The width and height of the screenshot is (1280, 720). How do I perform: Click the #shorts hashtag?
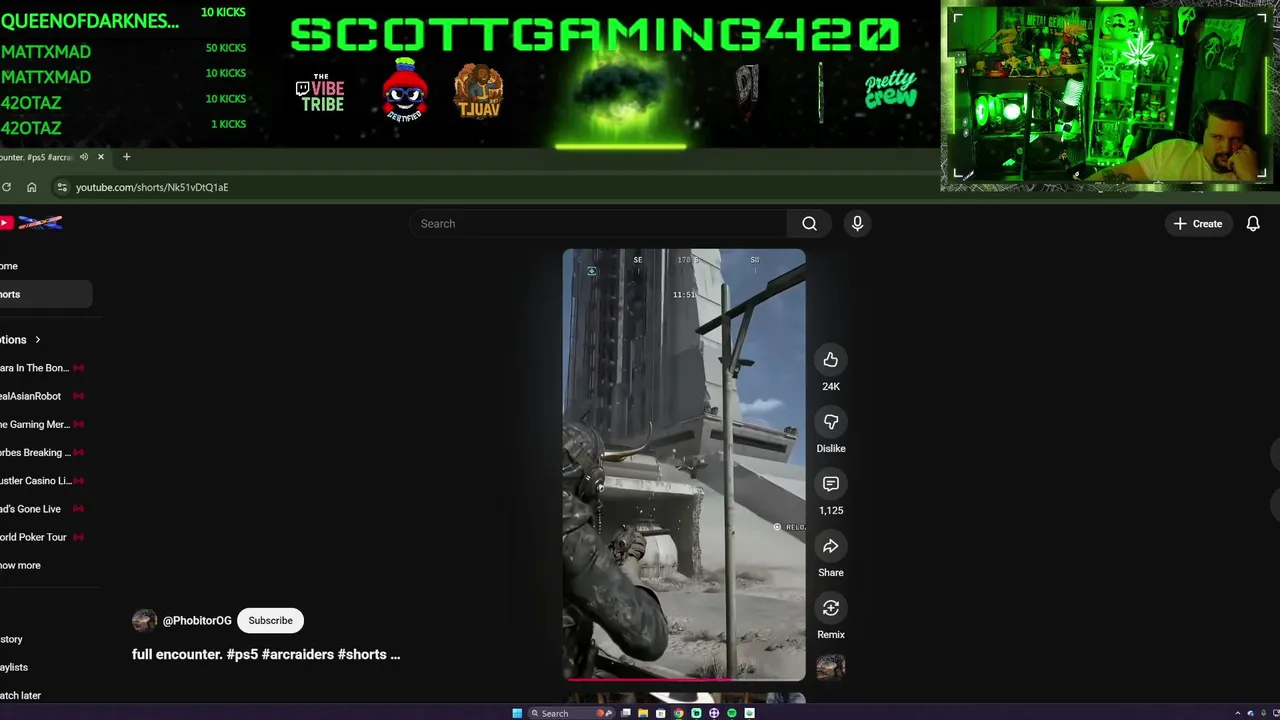click(x=362, y=654)
